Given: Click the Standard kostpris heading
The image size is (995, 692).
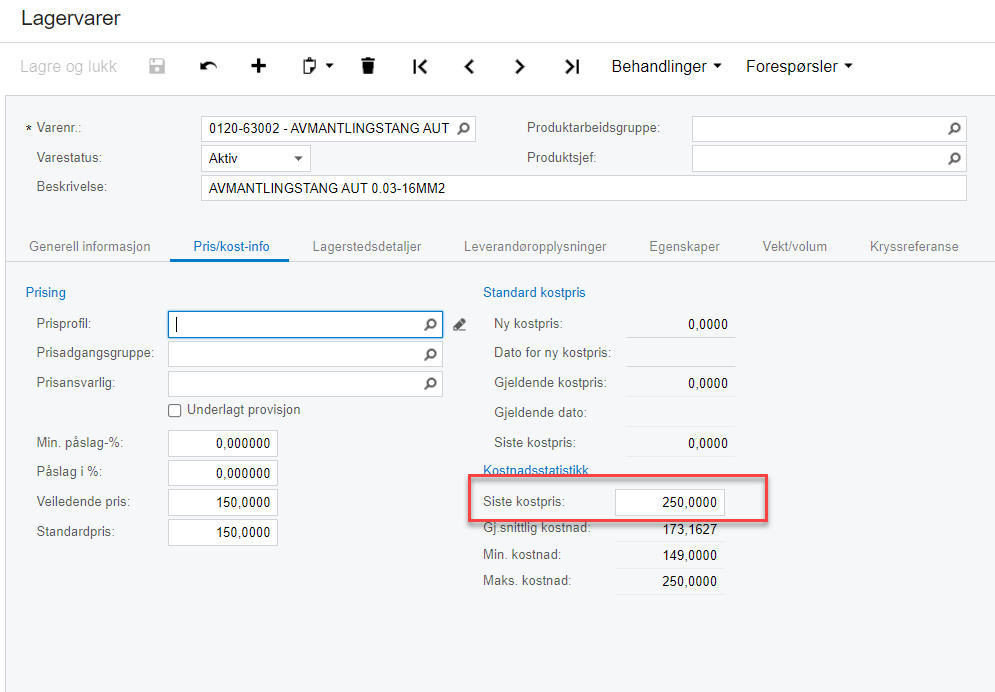Looking at the screenshot, I should [534, 292].
